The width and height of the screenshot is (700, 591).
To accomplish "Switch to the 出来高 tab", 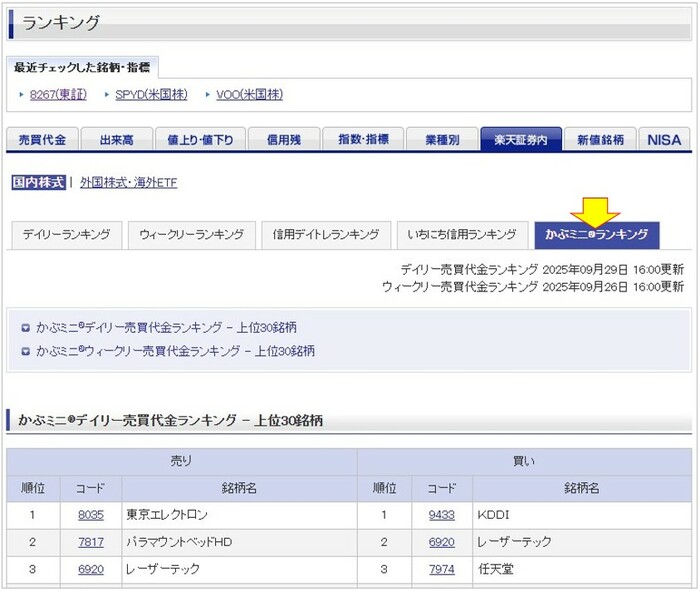I will click(x=117, y=140).
